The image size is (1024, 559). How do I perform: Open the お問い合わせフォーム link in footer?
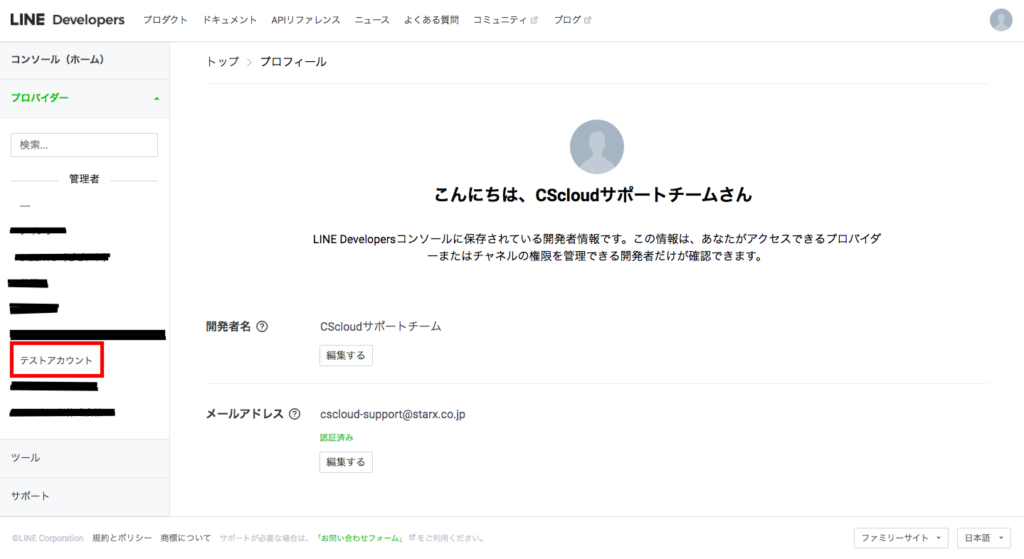point(359,538)
